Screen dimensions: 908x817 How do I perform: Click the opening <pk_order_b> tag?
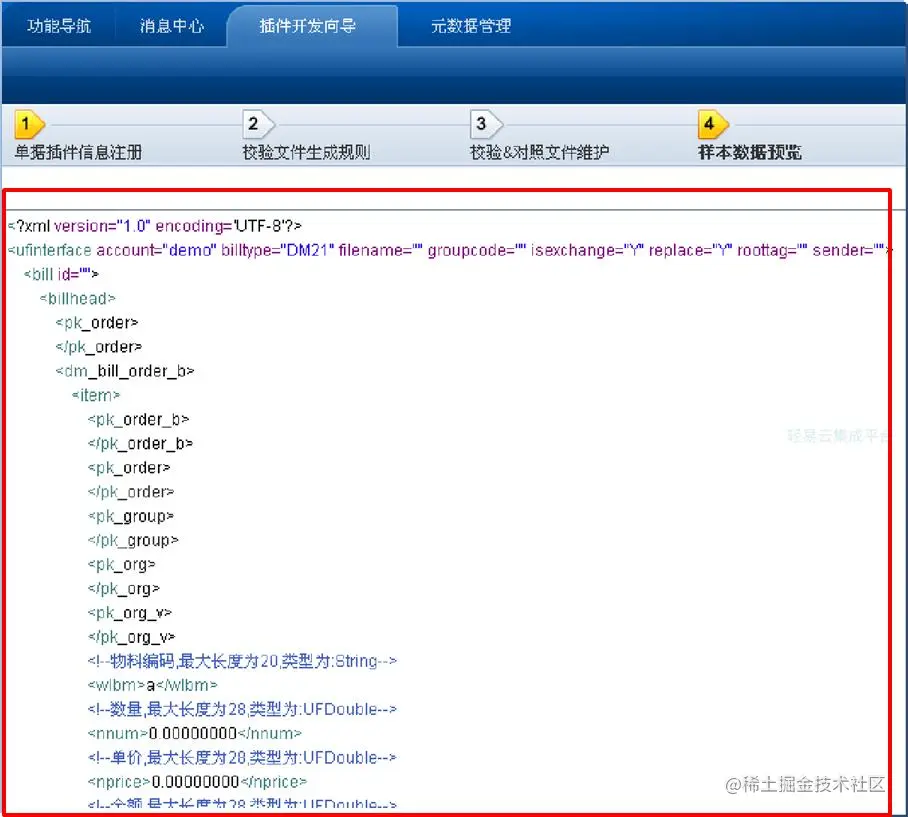coord(138,419)
